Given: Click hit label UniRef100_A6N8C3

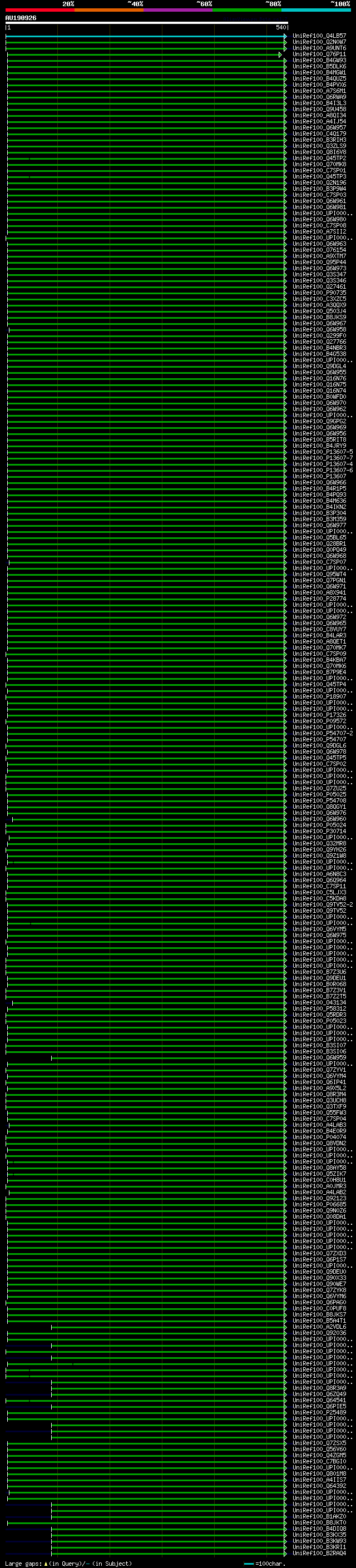Looking at the screenshot, I should [x=319, y=874].
